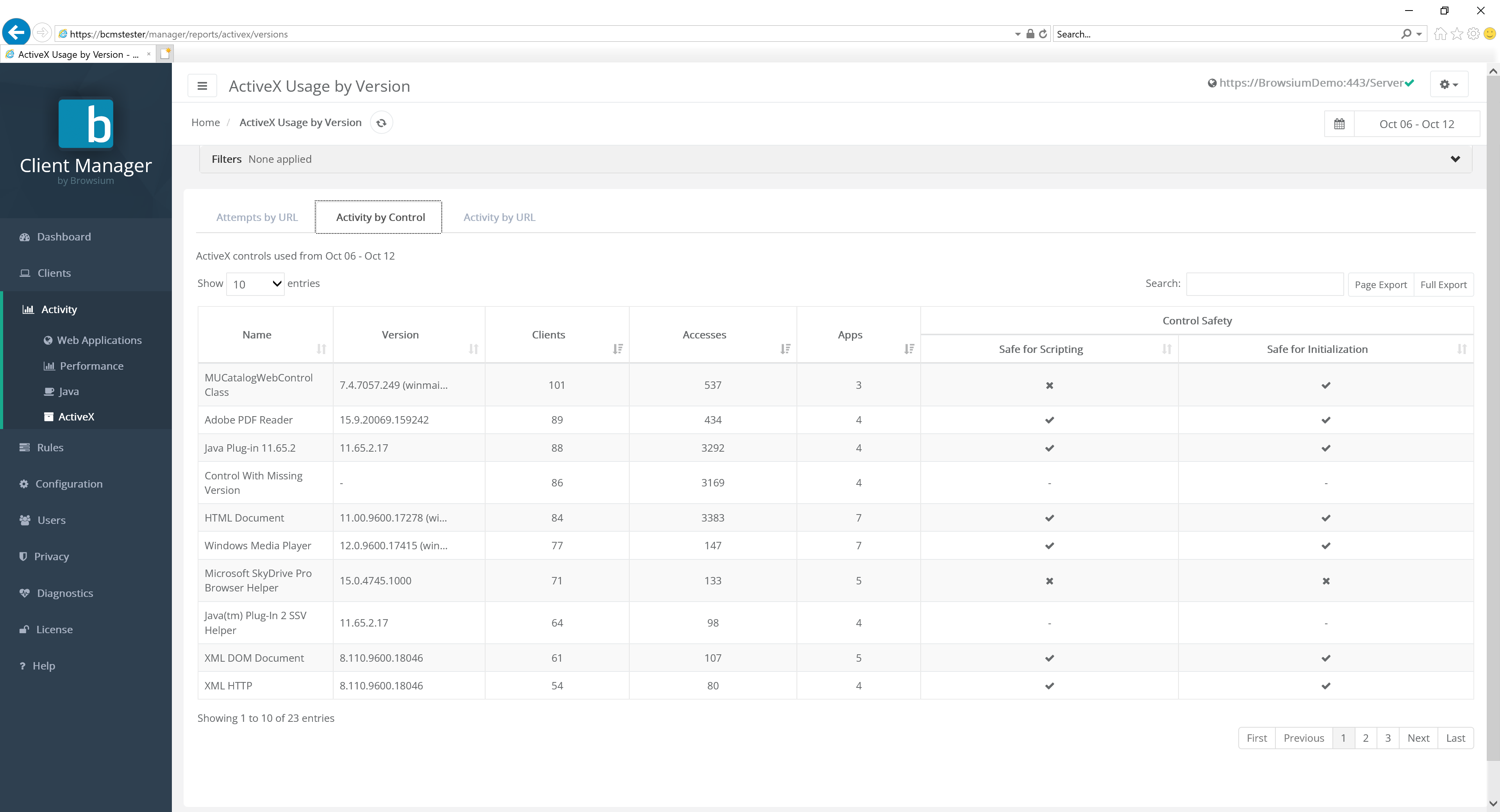Switch to the Activity by URL tab
Screen dimensions: 1500x812
pos(499,217)
